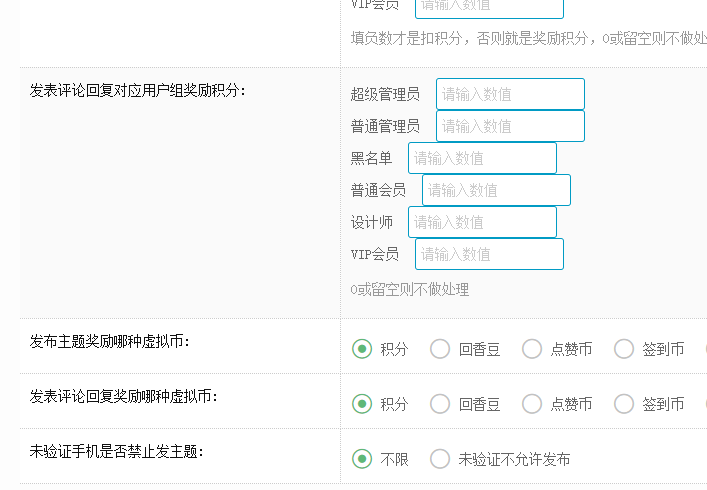Image resolution: width=707 pixels, height=490 pixels.
Task: Click the 黑名单 points input field
Action: [482, 158]
